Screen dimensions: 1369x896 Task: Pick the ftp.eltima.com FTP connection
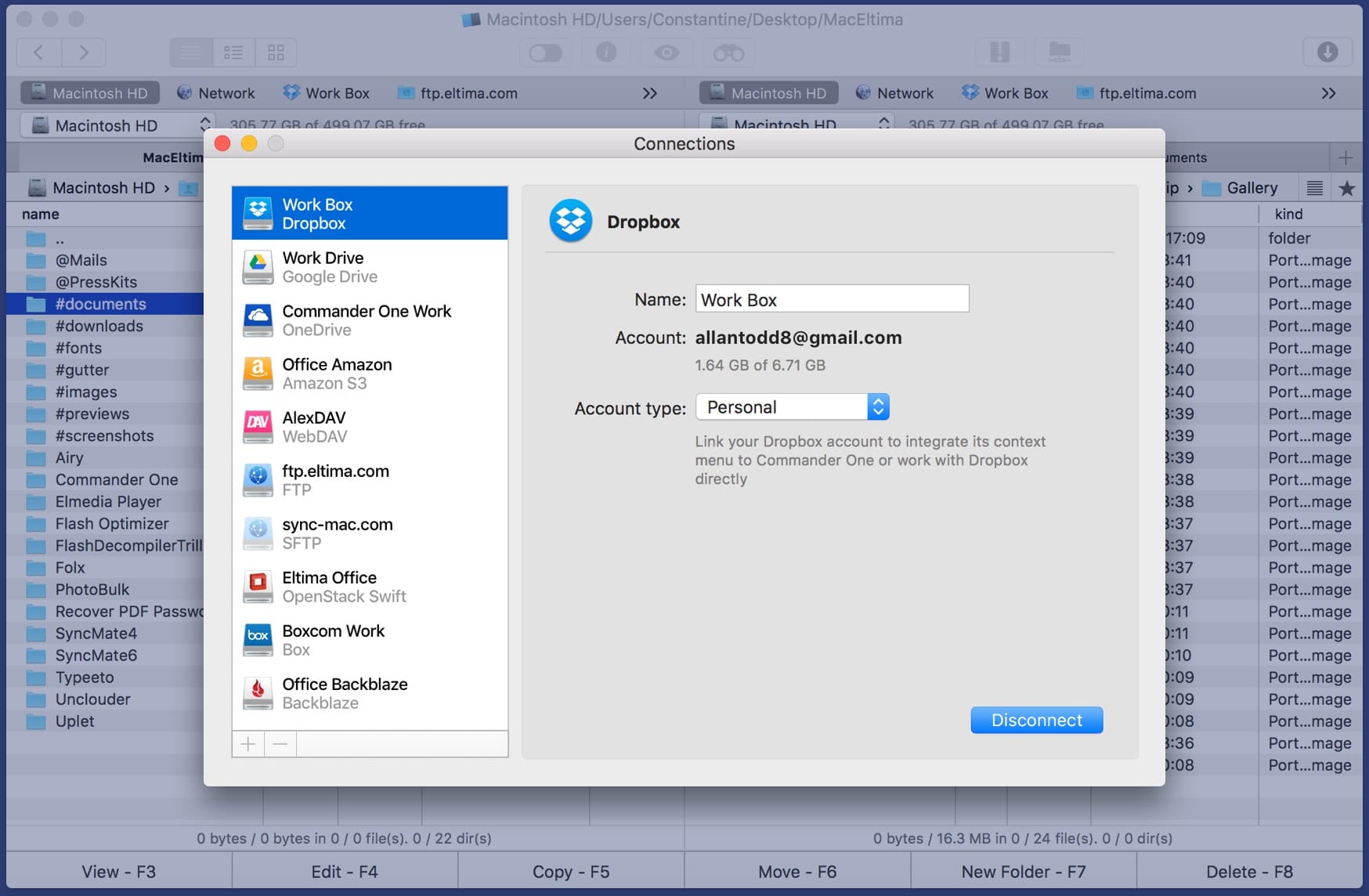click(x=370, y=480)
